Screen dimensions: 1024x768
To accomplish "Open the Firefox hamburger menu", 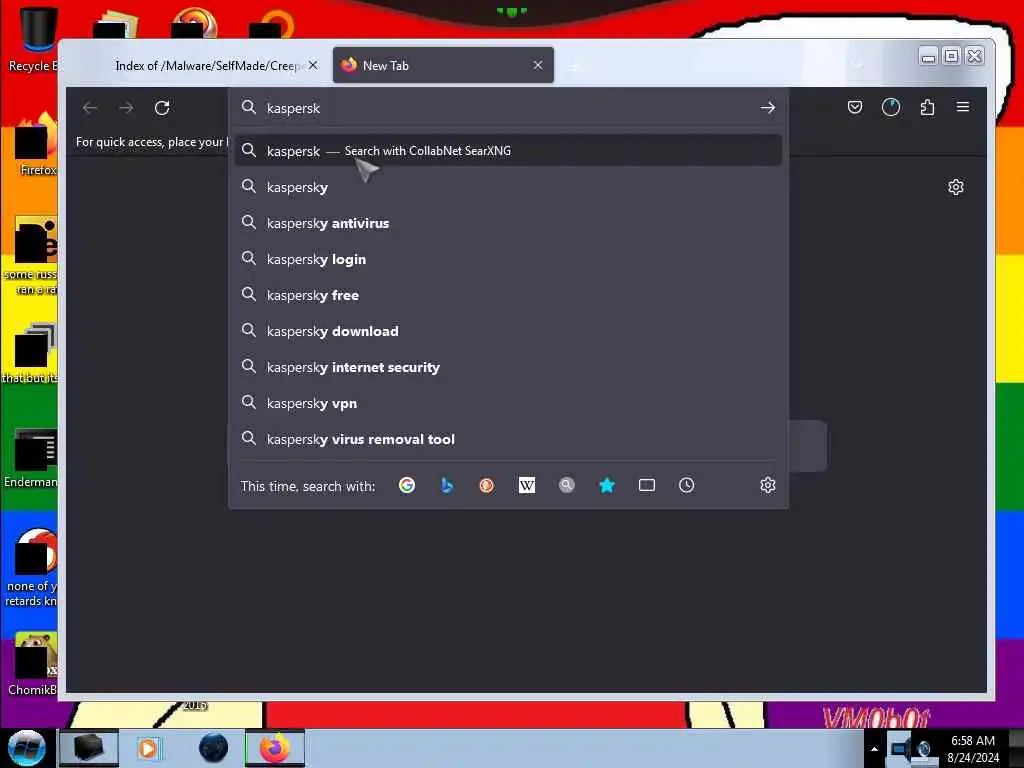I will tap(963, 107).
